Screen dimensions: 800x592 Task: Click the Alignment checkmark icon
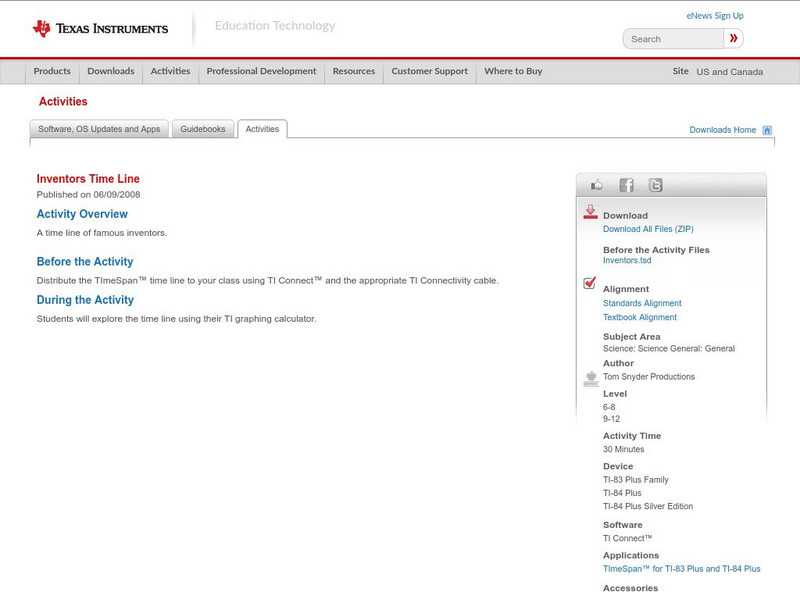590,284
